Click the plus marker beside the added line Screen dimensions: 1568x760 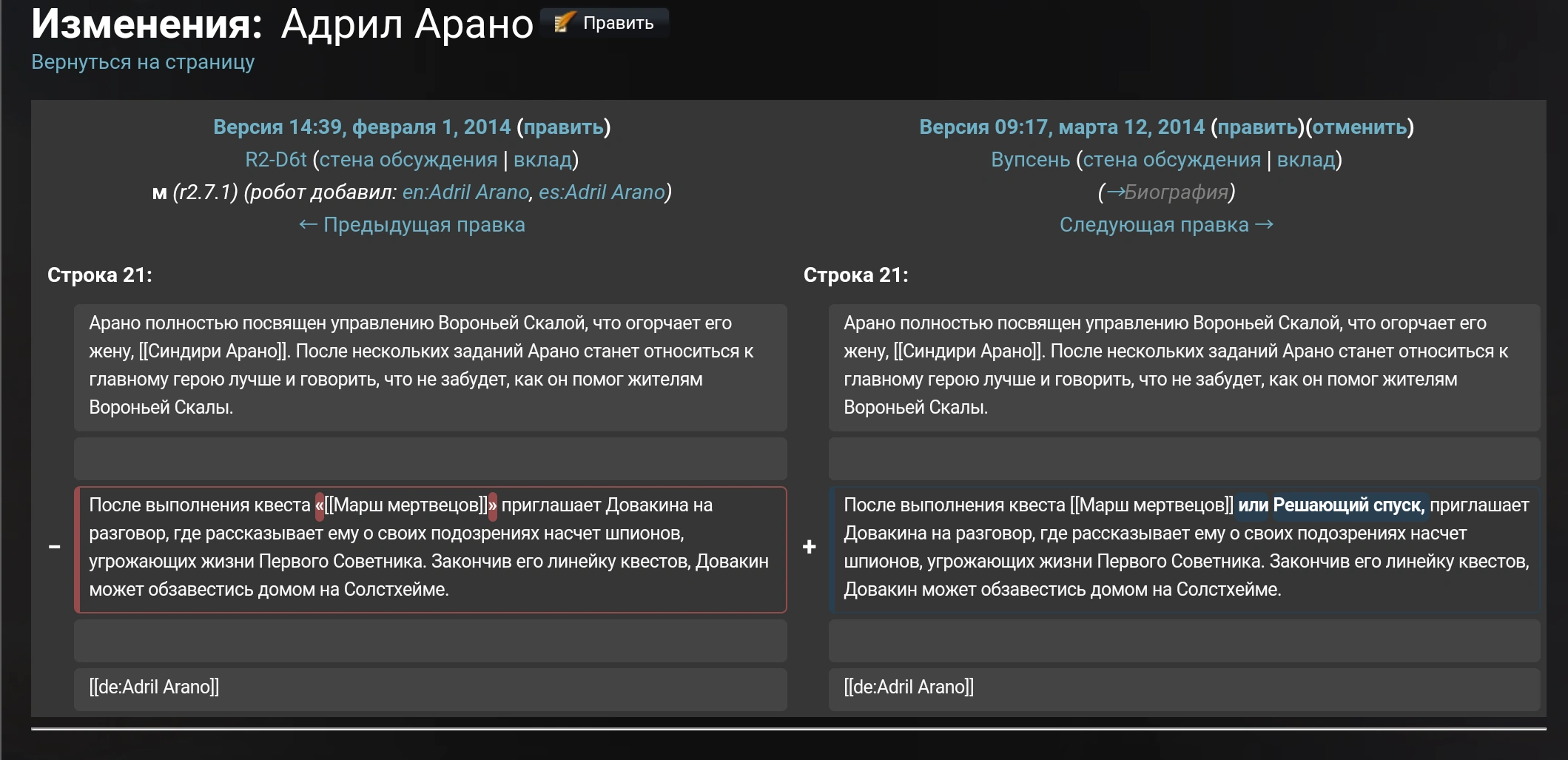[809, 548]
